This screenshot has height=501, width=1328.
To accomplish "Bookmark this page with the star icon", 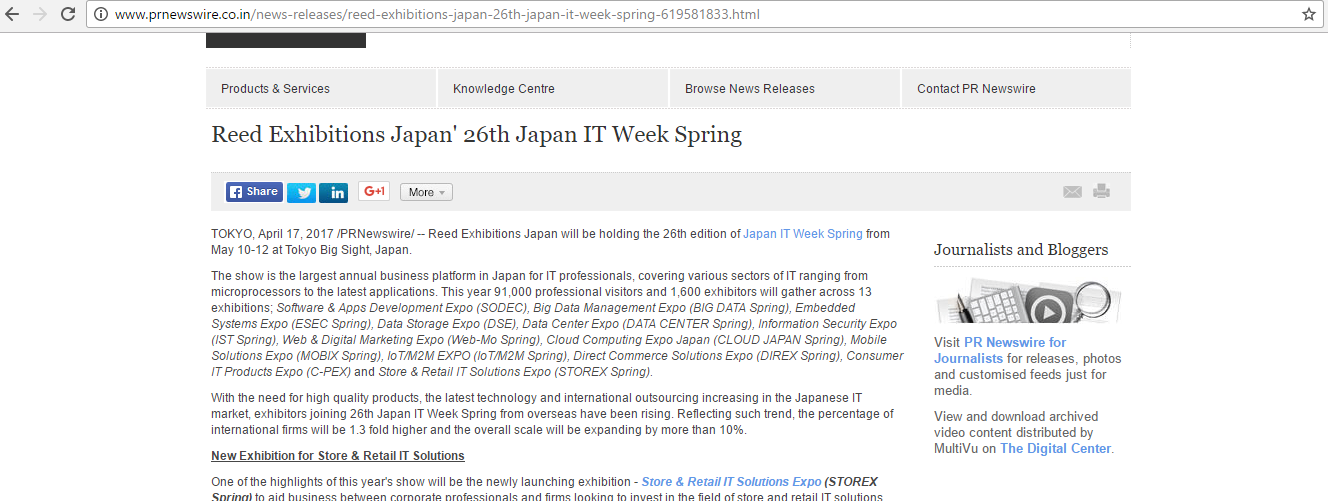I will 1308,14.
